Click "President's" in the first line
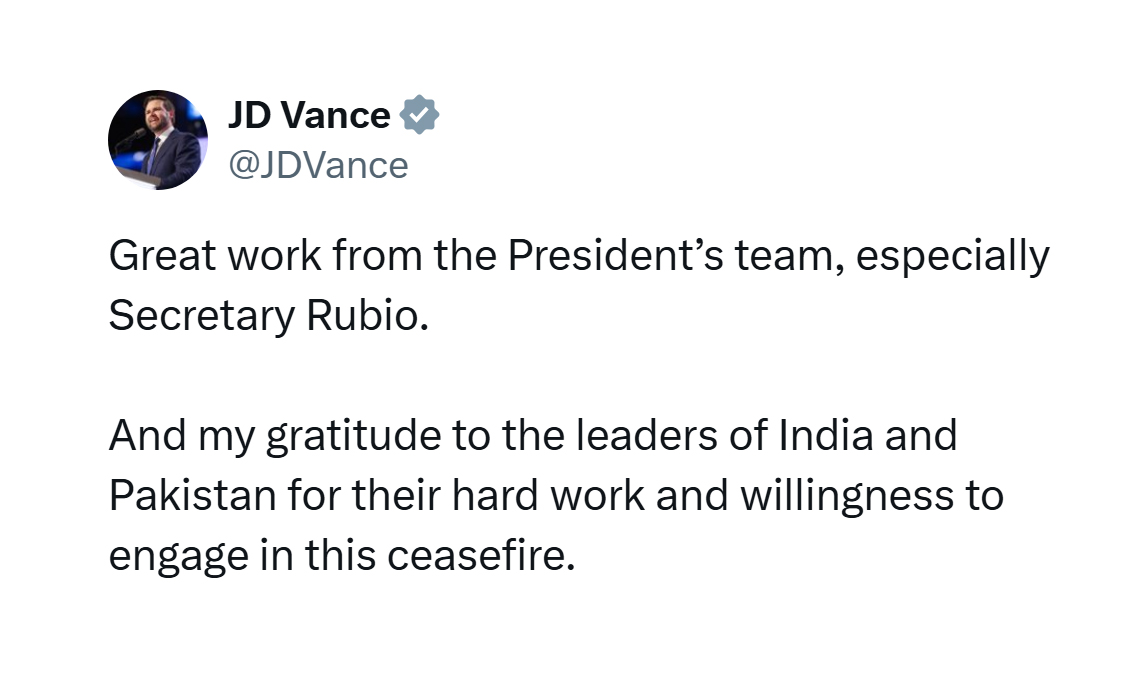 (616, 255)
